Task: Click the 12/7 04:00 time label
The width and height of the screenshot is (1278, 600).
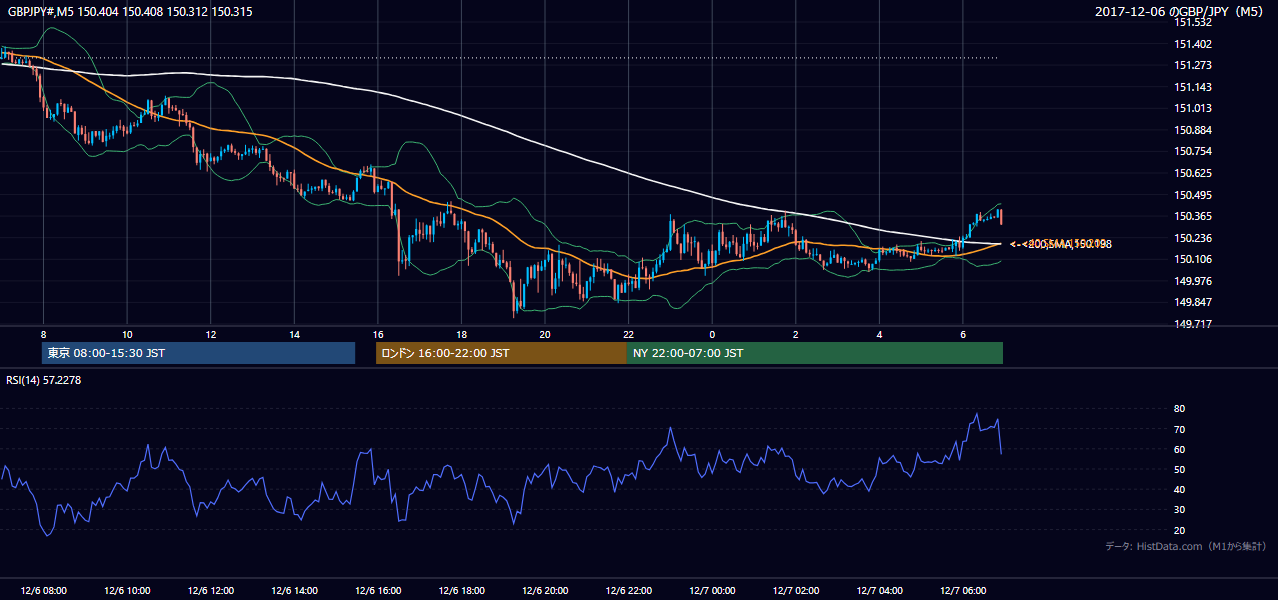Action: 879,591
